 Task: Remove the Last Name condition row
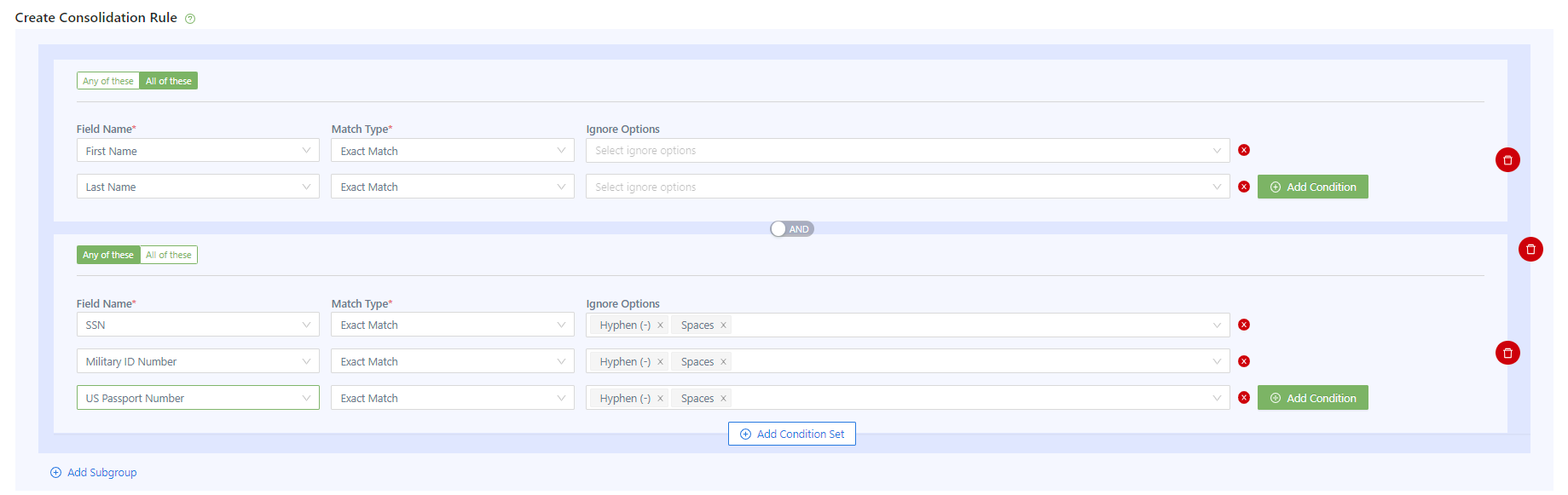(x=1244, y=187)
